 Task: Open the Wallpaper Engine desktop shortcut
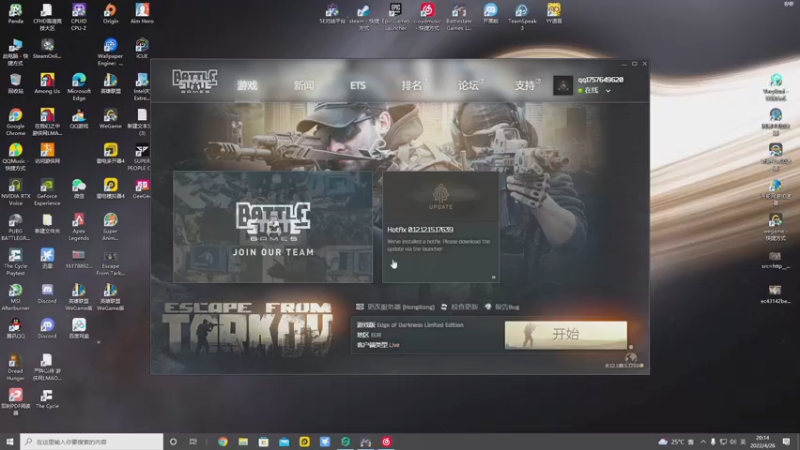(x=110, y=52)
